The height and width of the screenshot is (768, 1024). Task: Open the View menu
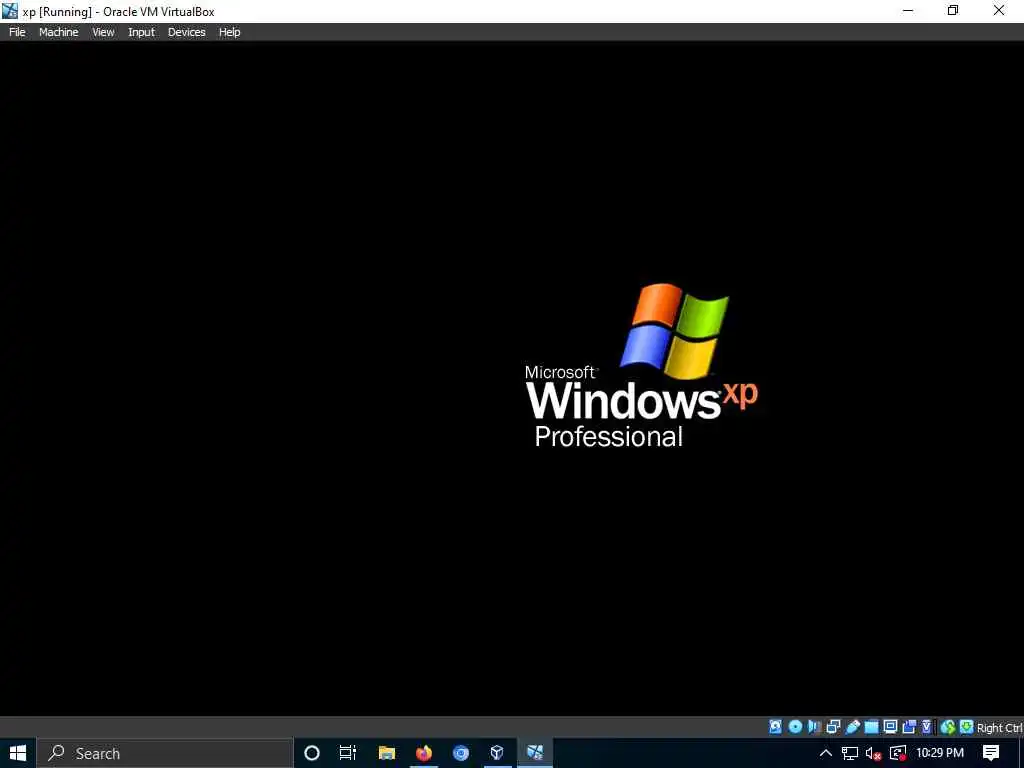point(103,32)
